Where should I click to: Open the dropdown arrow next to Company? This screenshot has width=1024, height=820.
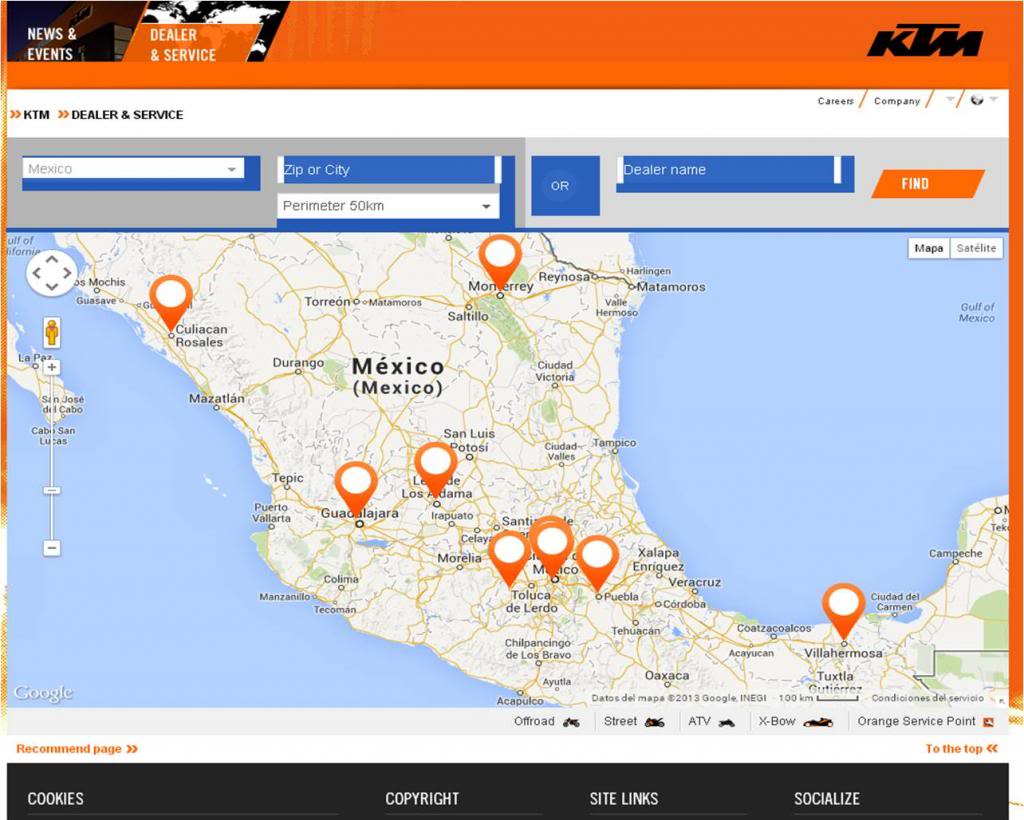click(950, 100)
